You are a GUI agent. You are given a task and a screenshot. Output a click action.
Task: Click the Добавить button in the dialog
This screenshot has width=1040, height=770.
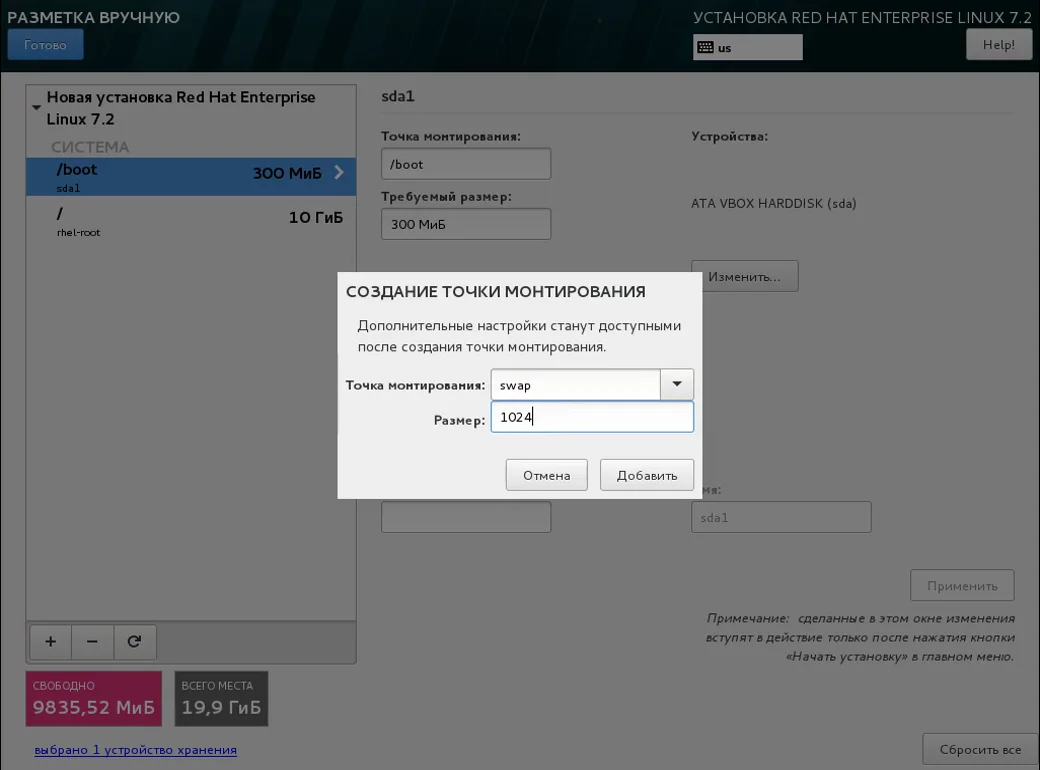tap(647, 475)
